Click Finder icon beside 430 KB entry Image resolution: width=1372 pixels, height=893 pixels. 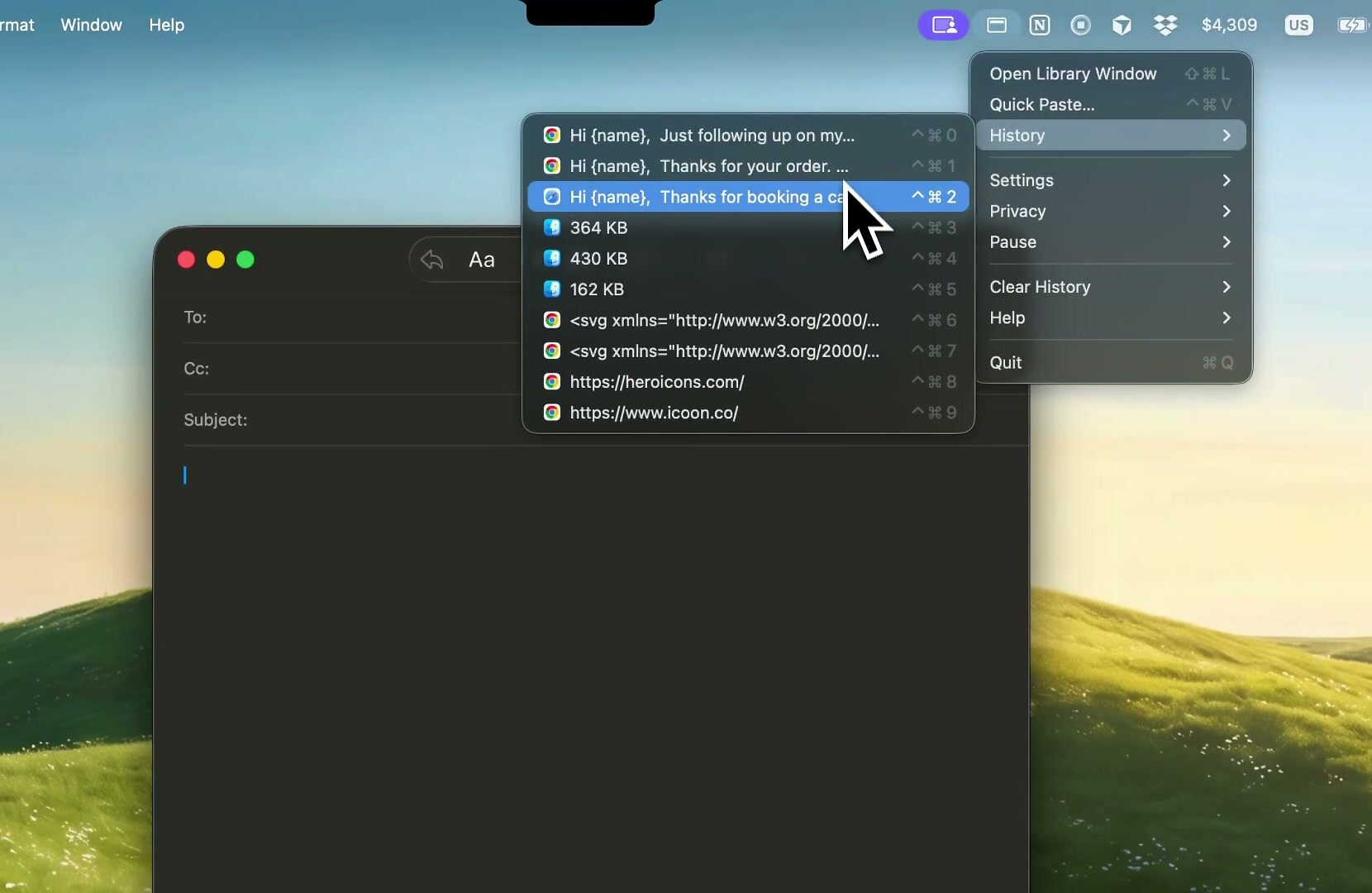(552, 258)
